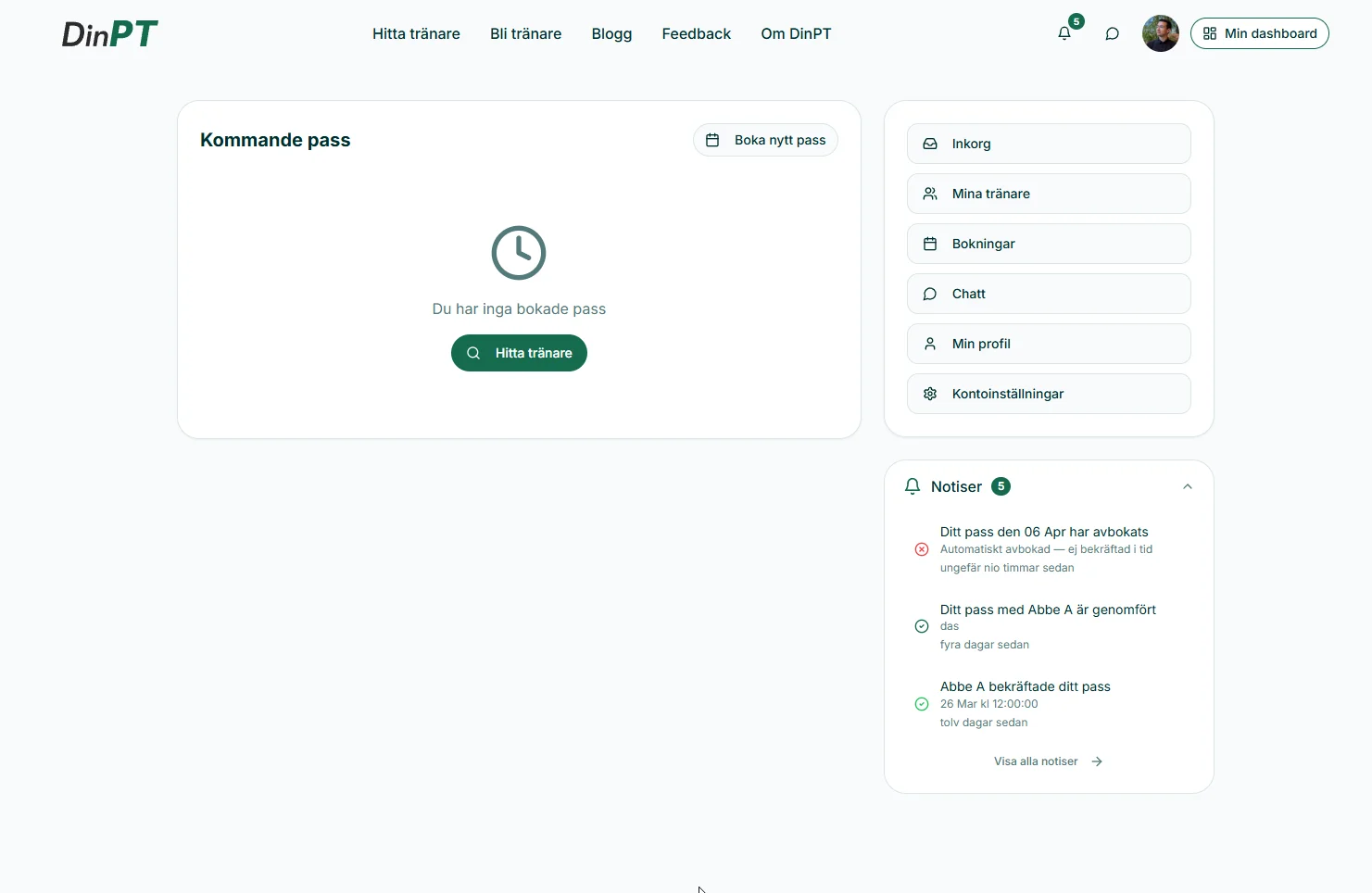Follow the Visa alla notiser link

tap(1047, 761)
